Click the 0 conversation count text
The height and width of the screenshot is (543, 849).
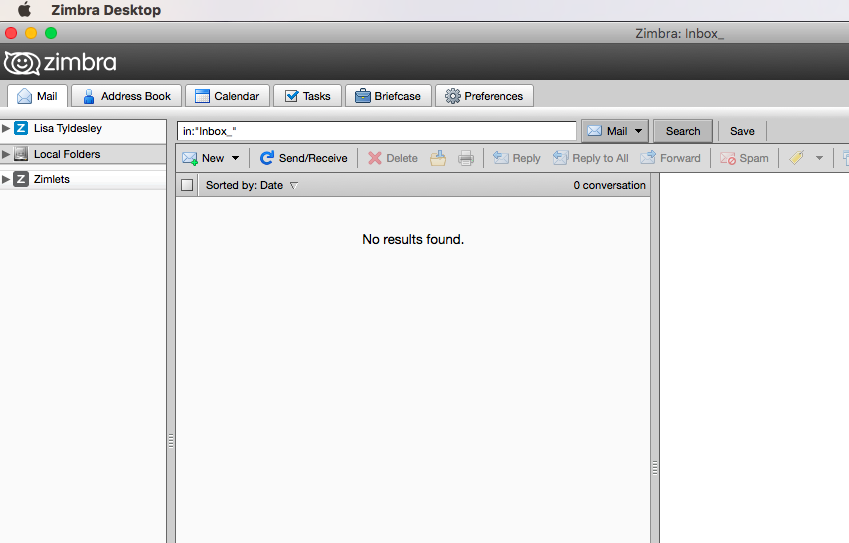click(610, 185)
